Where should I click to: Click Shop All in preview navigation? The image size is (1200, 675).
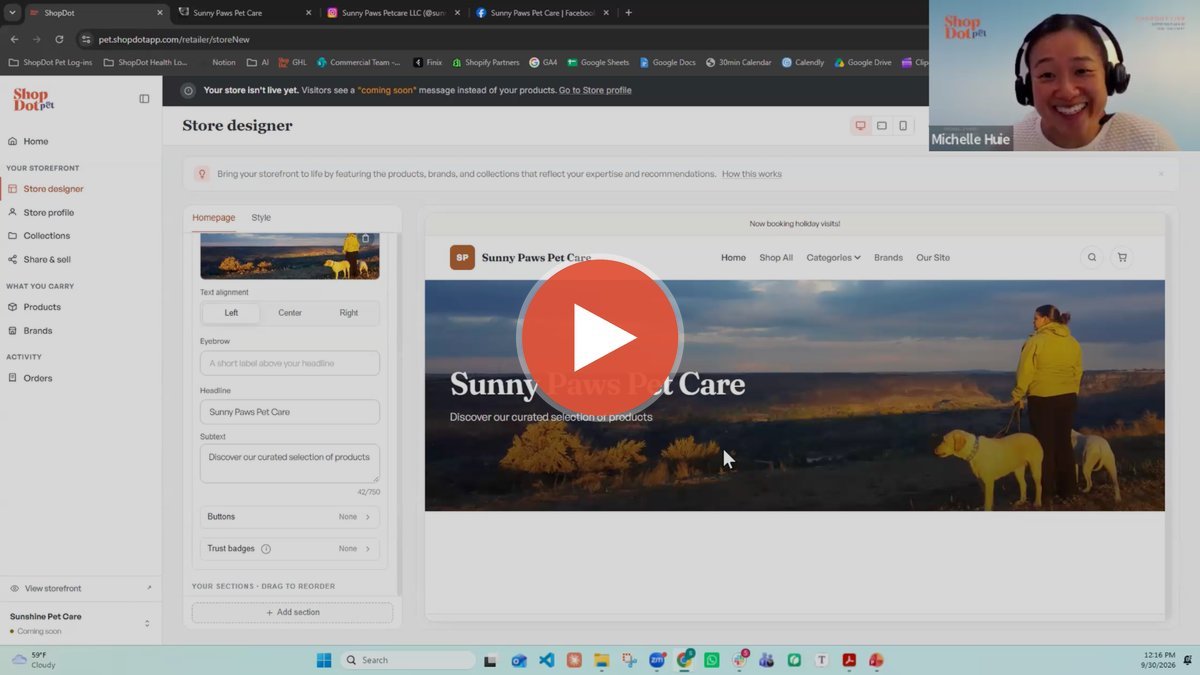point(776,258)
